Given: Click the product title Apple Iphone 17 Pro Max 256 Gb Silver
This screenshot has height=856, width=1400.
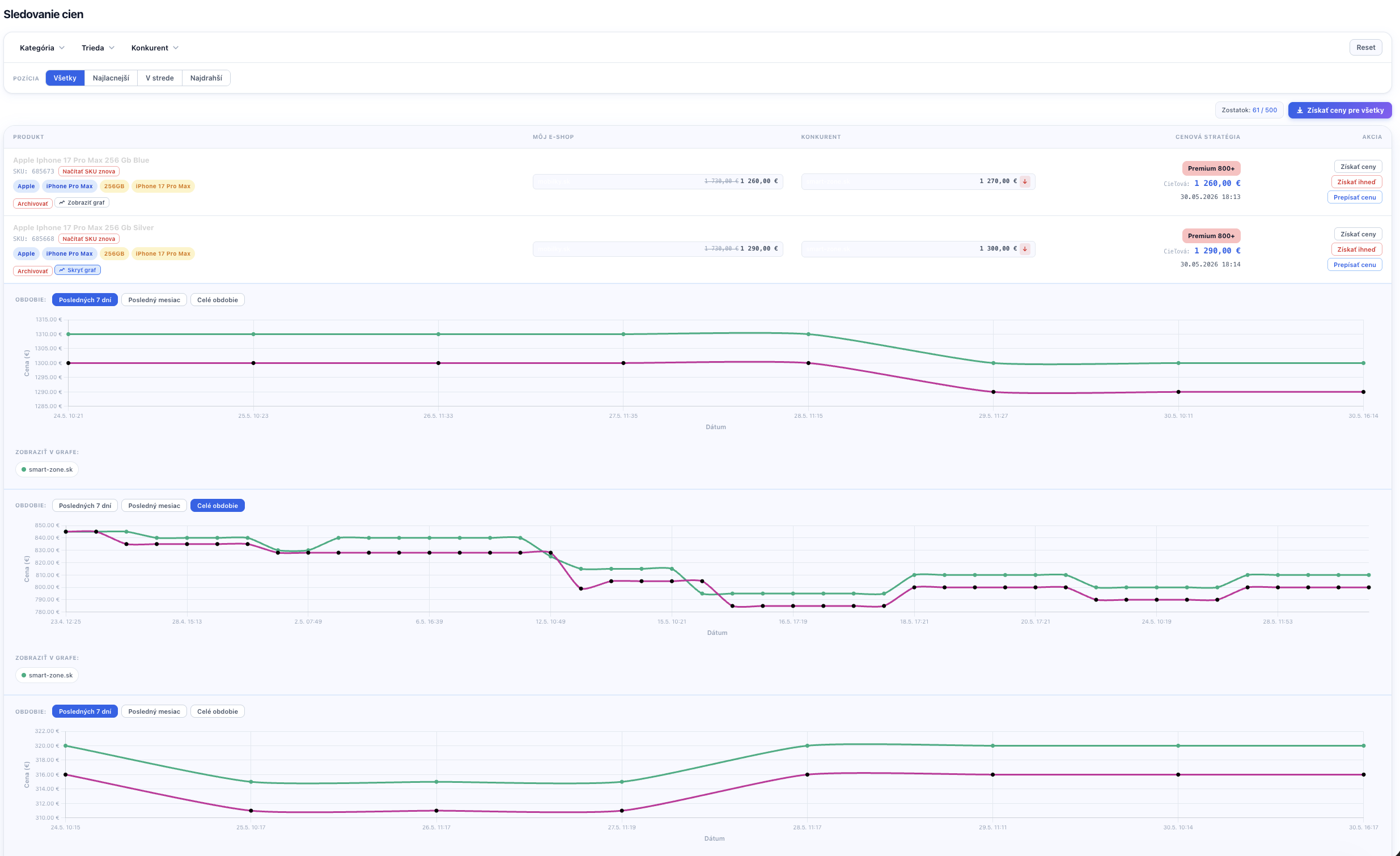Looking at the screenshot, I should [83, 227].
